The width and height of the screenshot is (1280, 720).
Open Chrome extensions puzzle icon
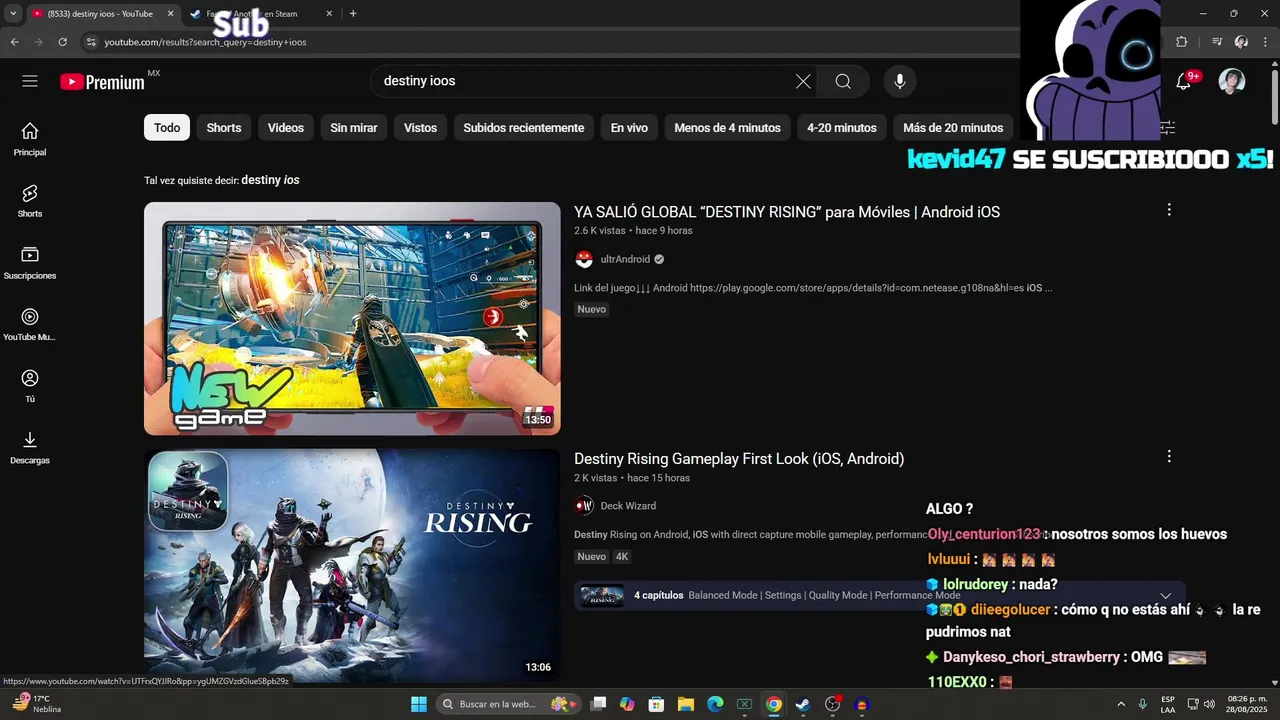1182,42
